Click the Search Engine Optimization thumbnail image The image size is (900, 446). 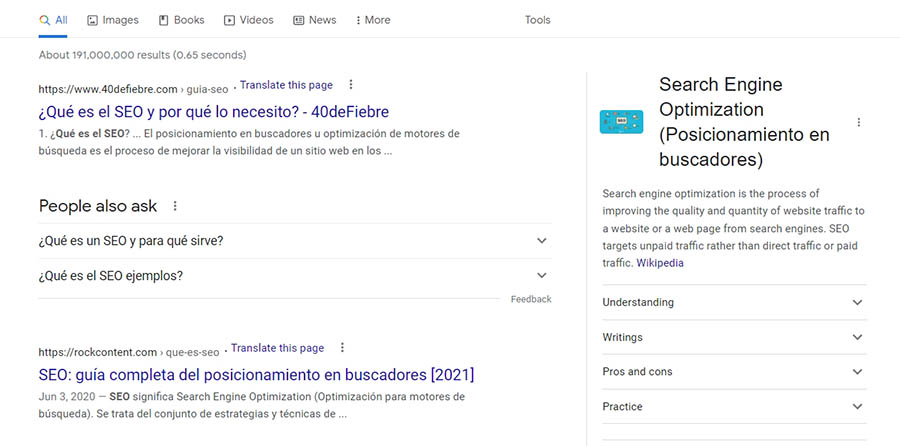(x=621, y=122)
